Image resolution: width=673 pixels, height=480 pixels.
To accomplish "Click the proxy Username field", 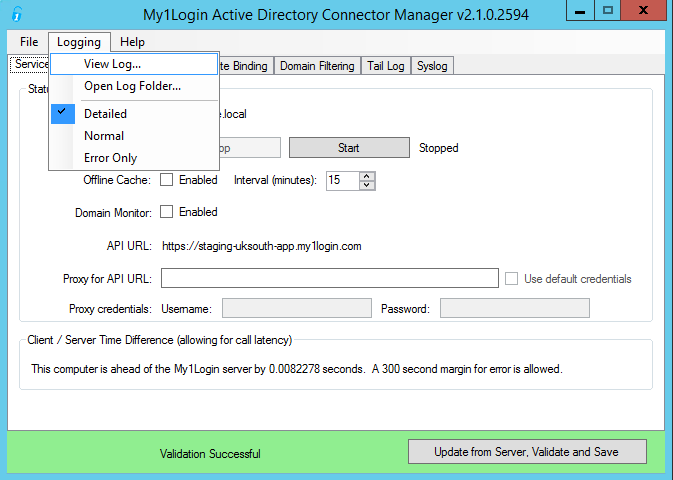I will [x=297, y=308].
